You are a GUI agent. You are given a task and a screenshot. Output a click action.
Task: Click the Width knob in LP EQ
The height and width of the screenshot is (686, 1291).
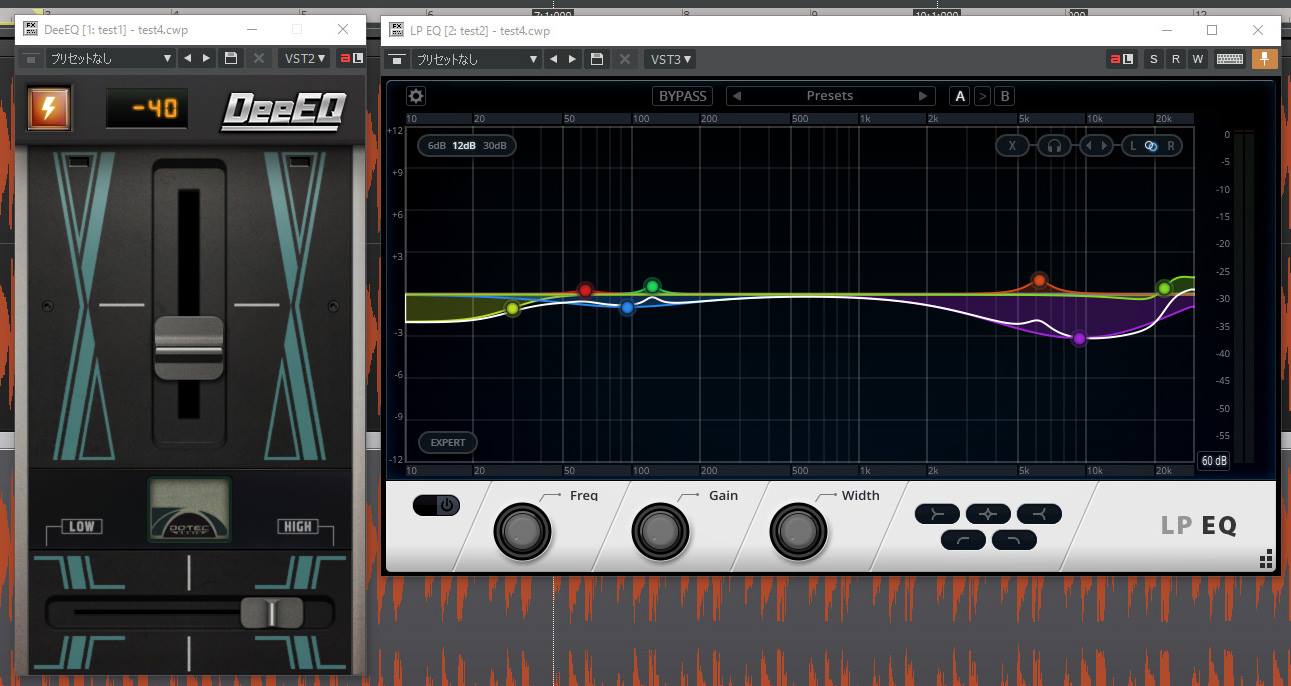798,531
